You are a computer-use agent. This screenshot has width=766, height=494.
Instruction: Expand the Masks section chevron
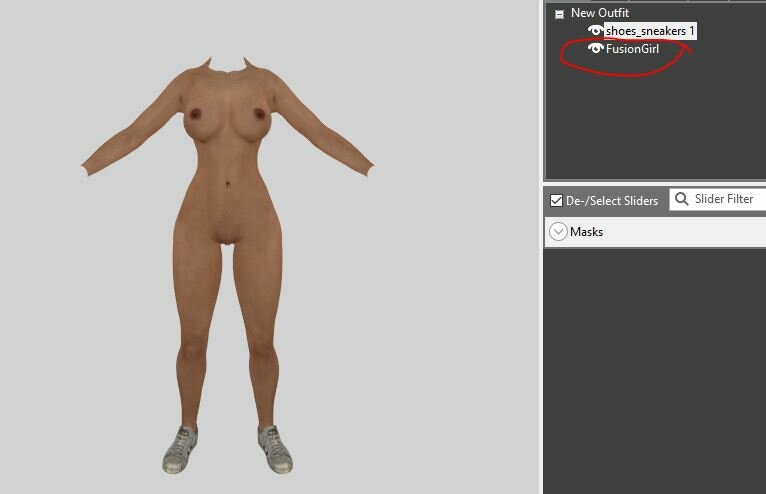click(558, 232)
